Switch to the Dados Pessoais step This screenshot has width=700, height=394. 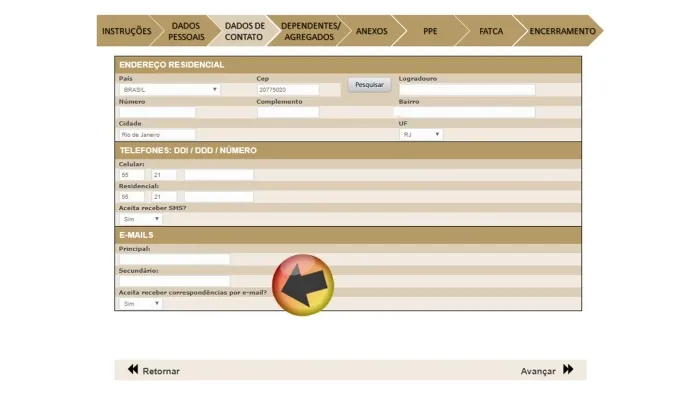pos(186,31)
